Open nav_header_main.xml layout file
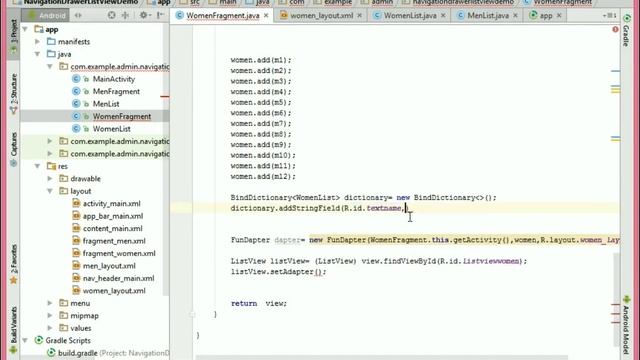This screenshot has width=640, height=360. click(x=118, y=278)
